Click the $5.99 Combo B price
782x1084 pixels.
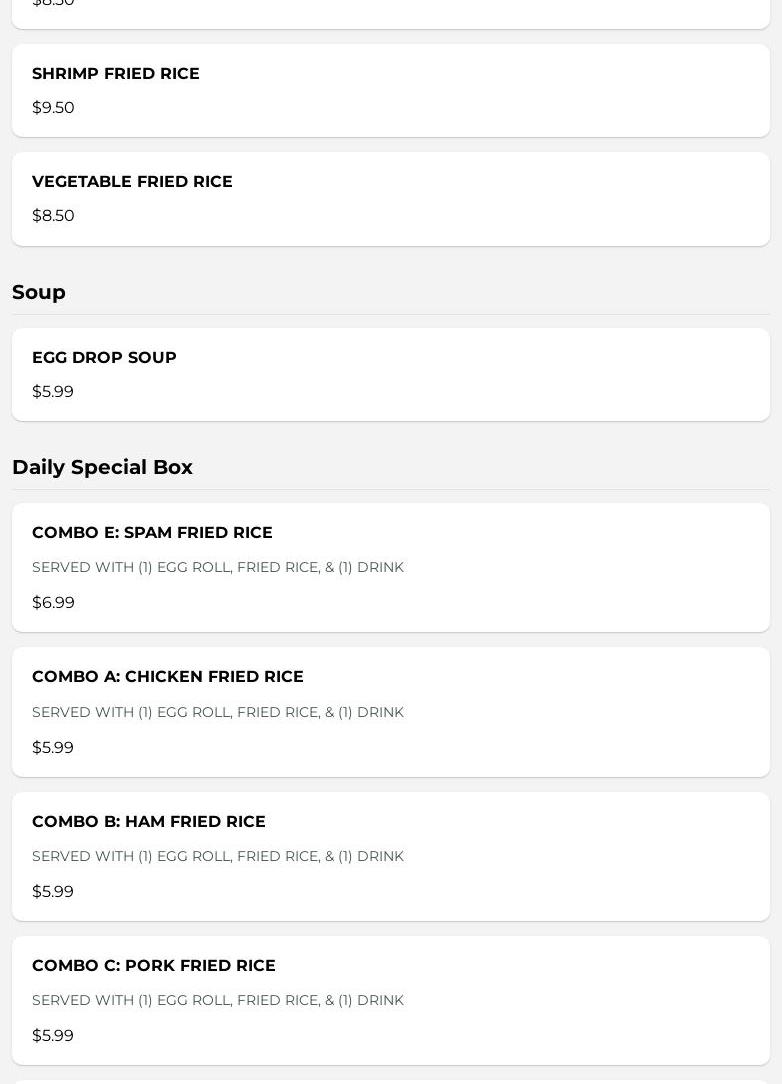[x=53, y=891]
